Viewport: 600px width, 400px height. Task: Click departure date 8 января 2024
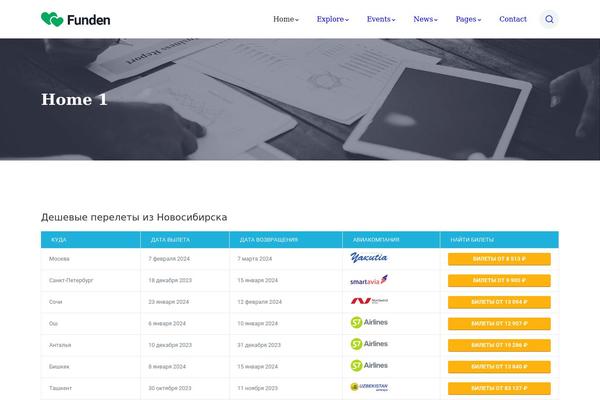point(167,367)
